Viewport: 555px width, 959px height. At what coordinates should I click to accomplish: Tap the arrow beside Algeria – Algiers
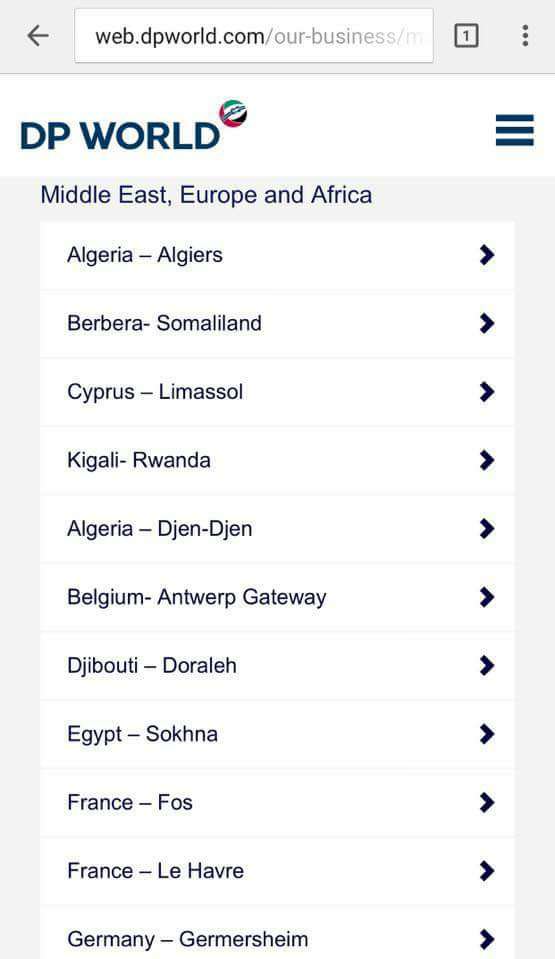tap(487, 254)
